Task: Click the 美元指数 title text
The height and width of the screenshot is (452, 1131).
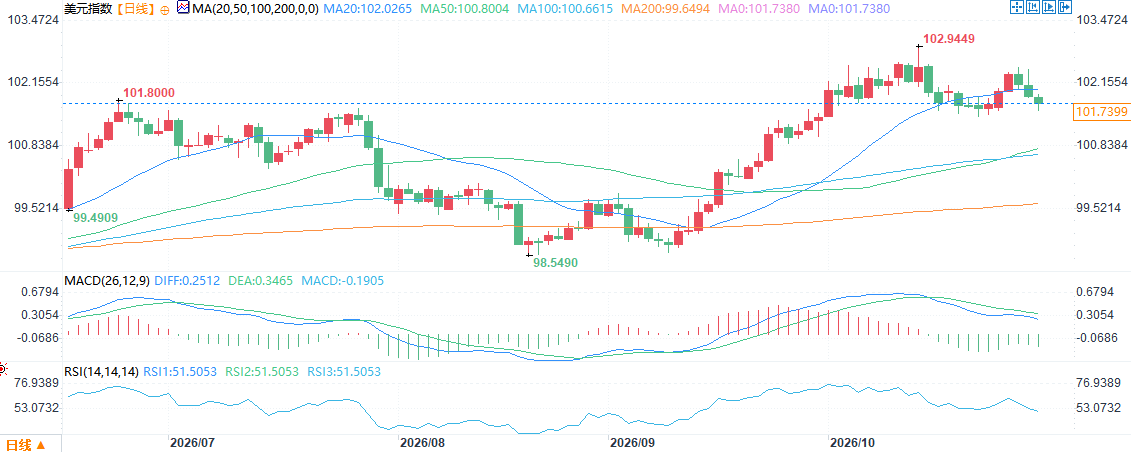Action: click(87, 9)
